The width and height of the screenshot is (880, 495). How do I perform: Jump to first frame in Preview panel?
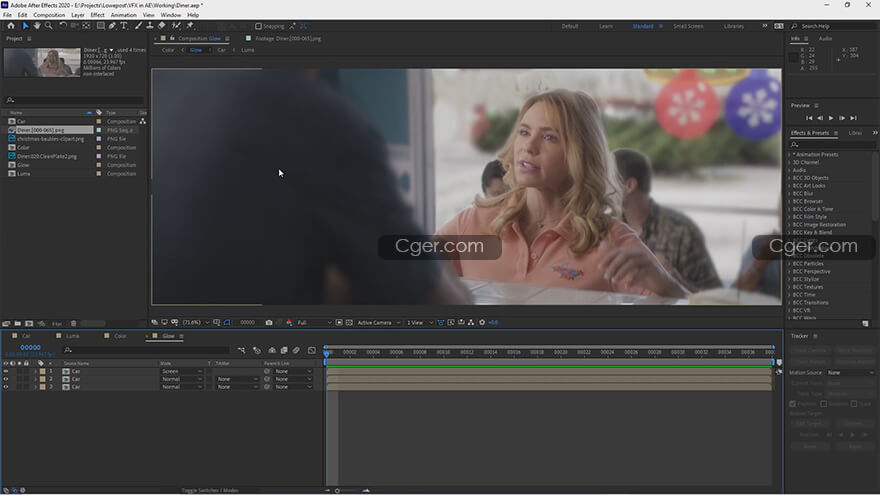click(809, 118)
